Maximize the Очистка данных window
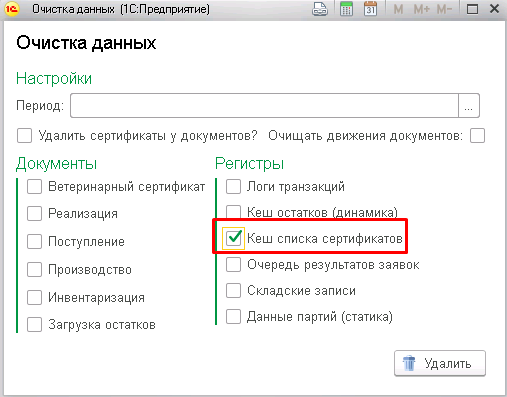Screen dimensions: 507x397 click(472, 9)
